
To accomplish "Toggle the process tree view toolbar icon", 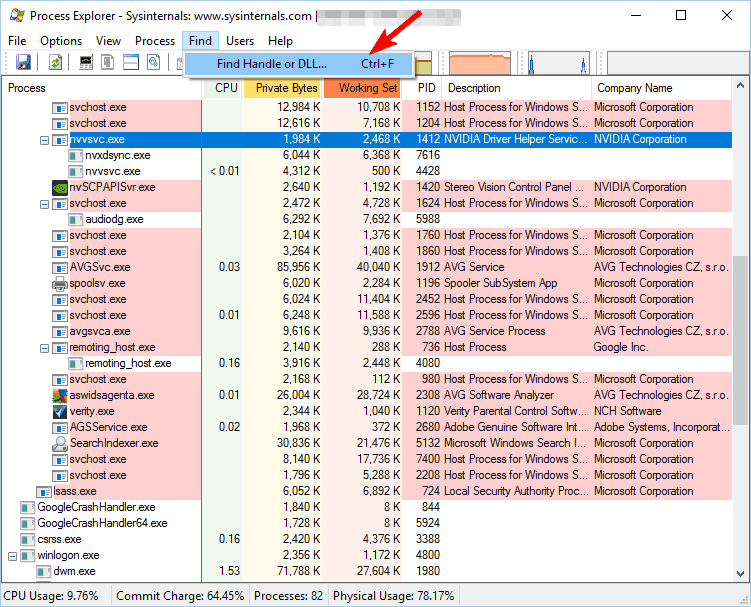I will click(x=108, y=62).
